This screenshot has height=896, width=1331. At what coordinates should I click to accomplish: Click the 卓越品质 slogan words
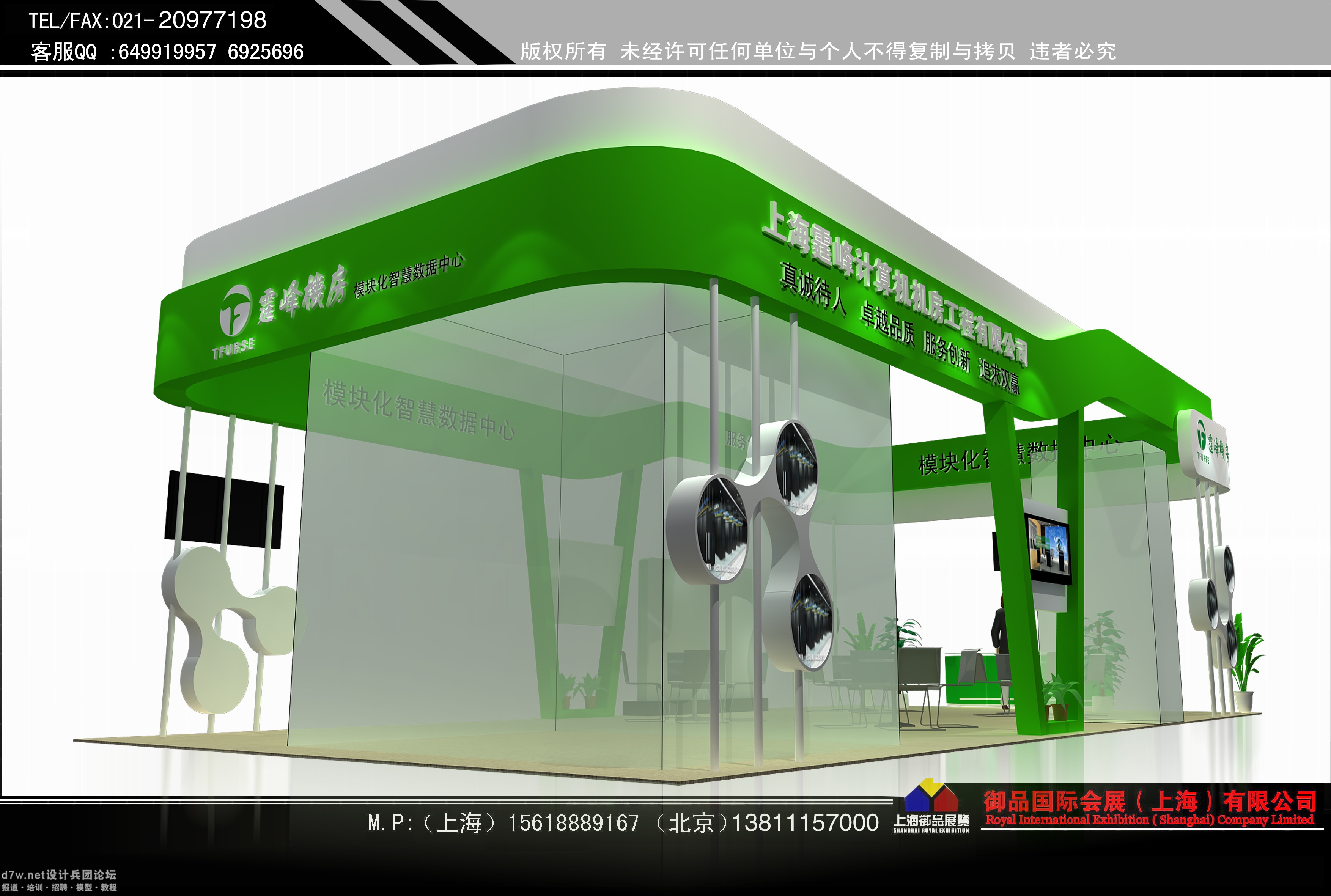point(887,324)
